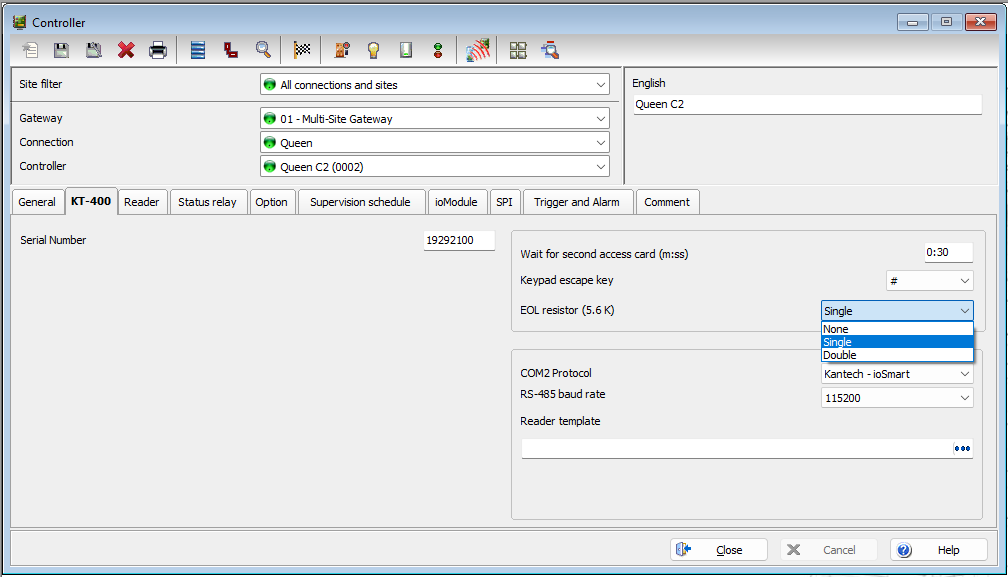
Task: Click the magnifying glass Find icon
Action: tap(263, 50)
